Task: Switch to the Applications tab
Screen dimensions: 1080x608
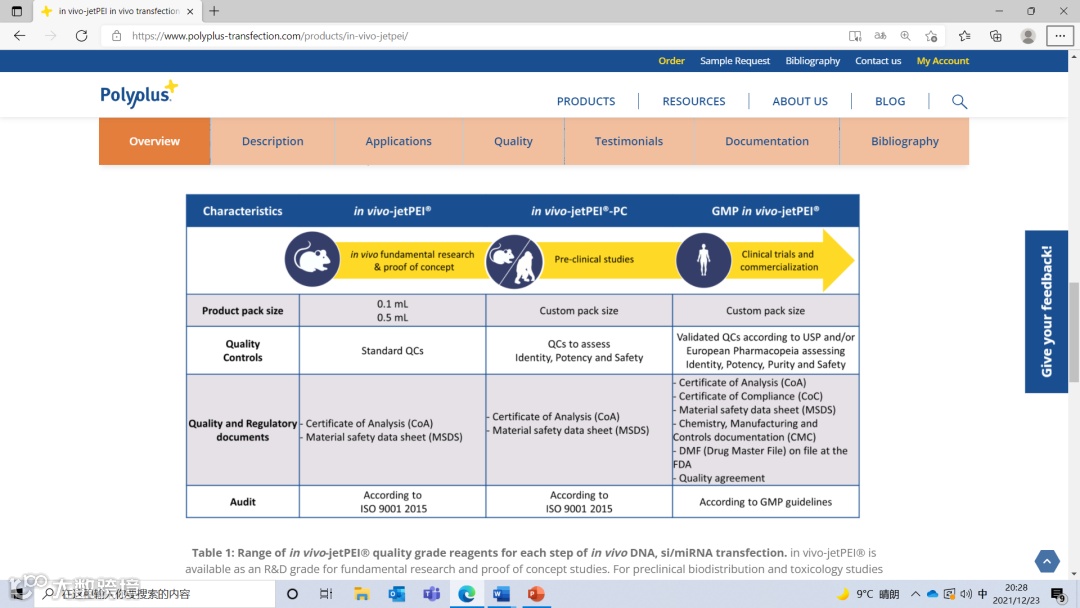Action: pyautogui.click(x=398, y=141)
